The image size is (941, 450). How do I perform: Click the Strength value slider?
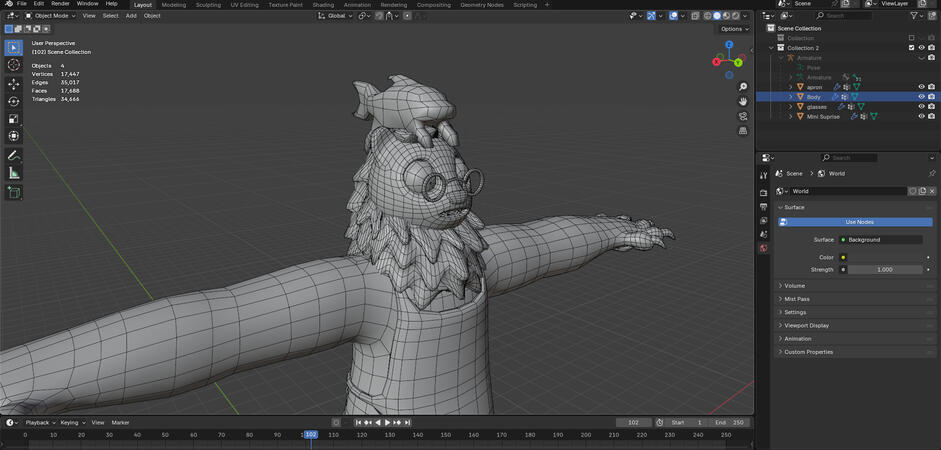point(884,270)
